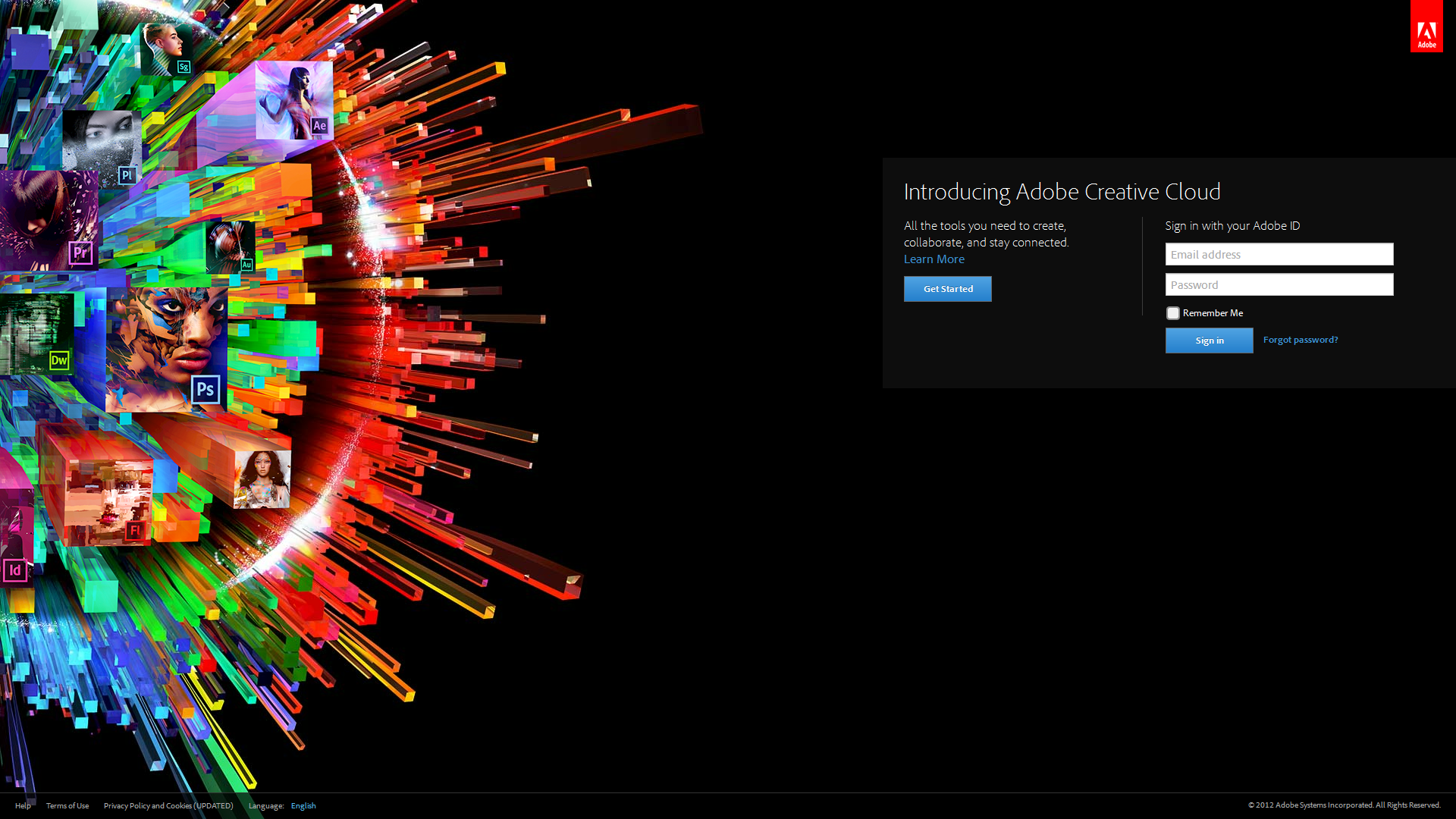Click the Premiere Pro Pr icon
Screen dimensions: 1456x819
click(x=80, y=253)
